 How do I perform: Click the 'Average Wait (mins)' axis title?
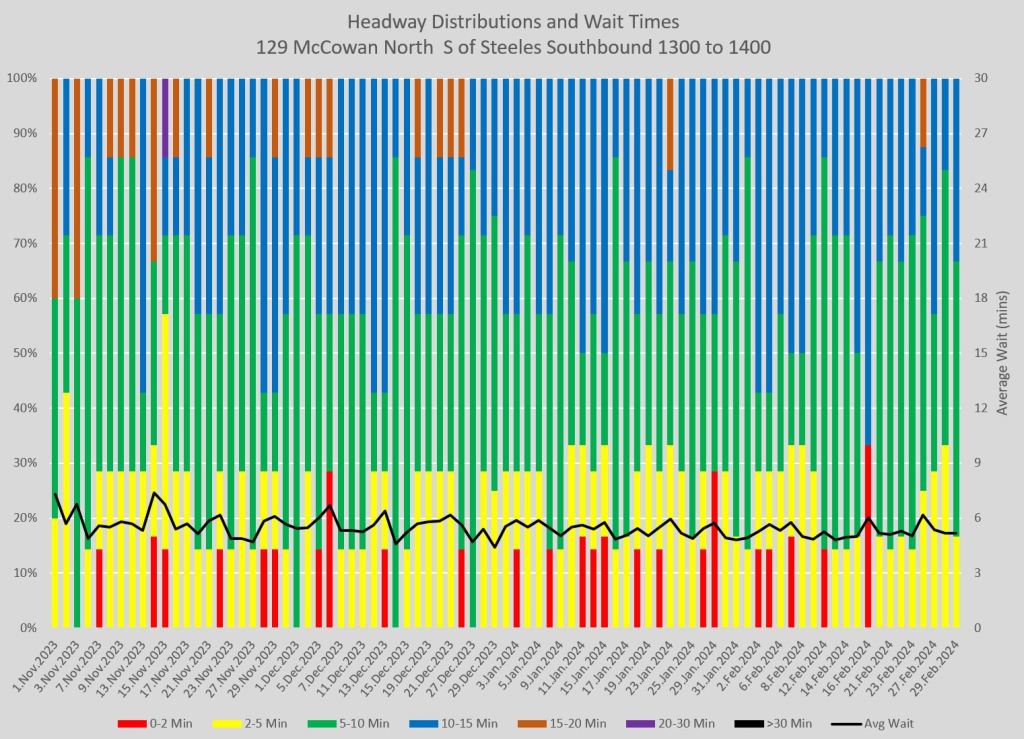click(x=1005, y=352)
